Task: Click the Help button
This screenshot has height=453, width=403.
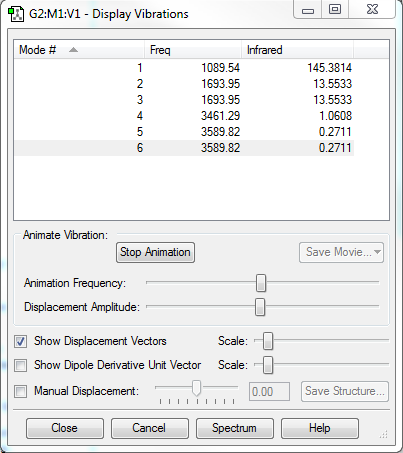Action: [x=320, y=428]
